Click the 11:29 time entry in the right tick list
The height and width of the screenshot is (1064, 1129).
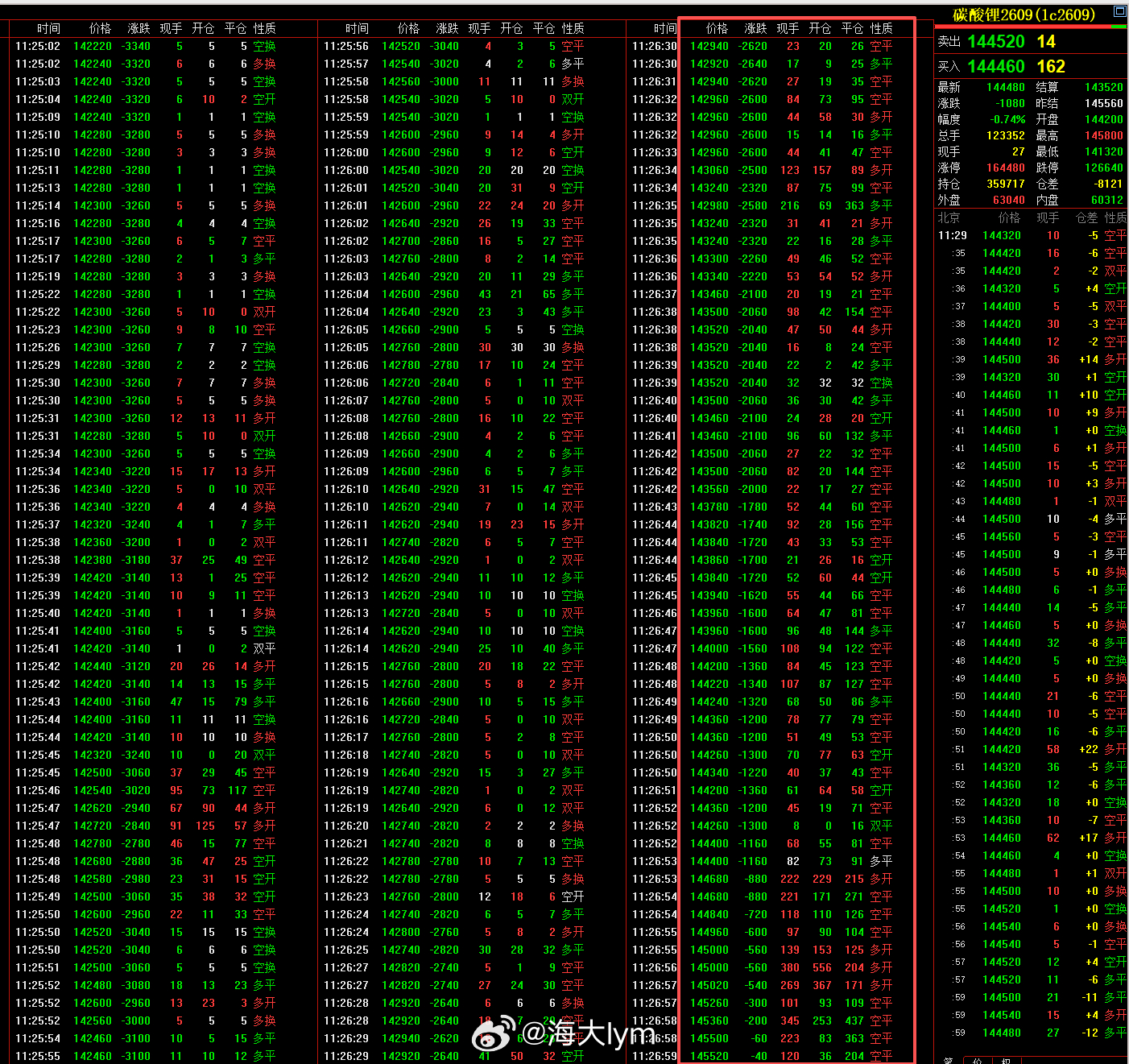tap(952, 235)
